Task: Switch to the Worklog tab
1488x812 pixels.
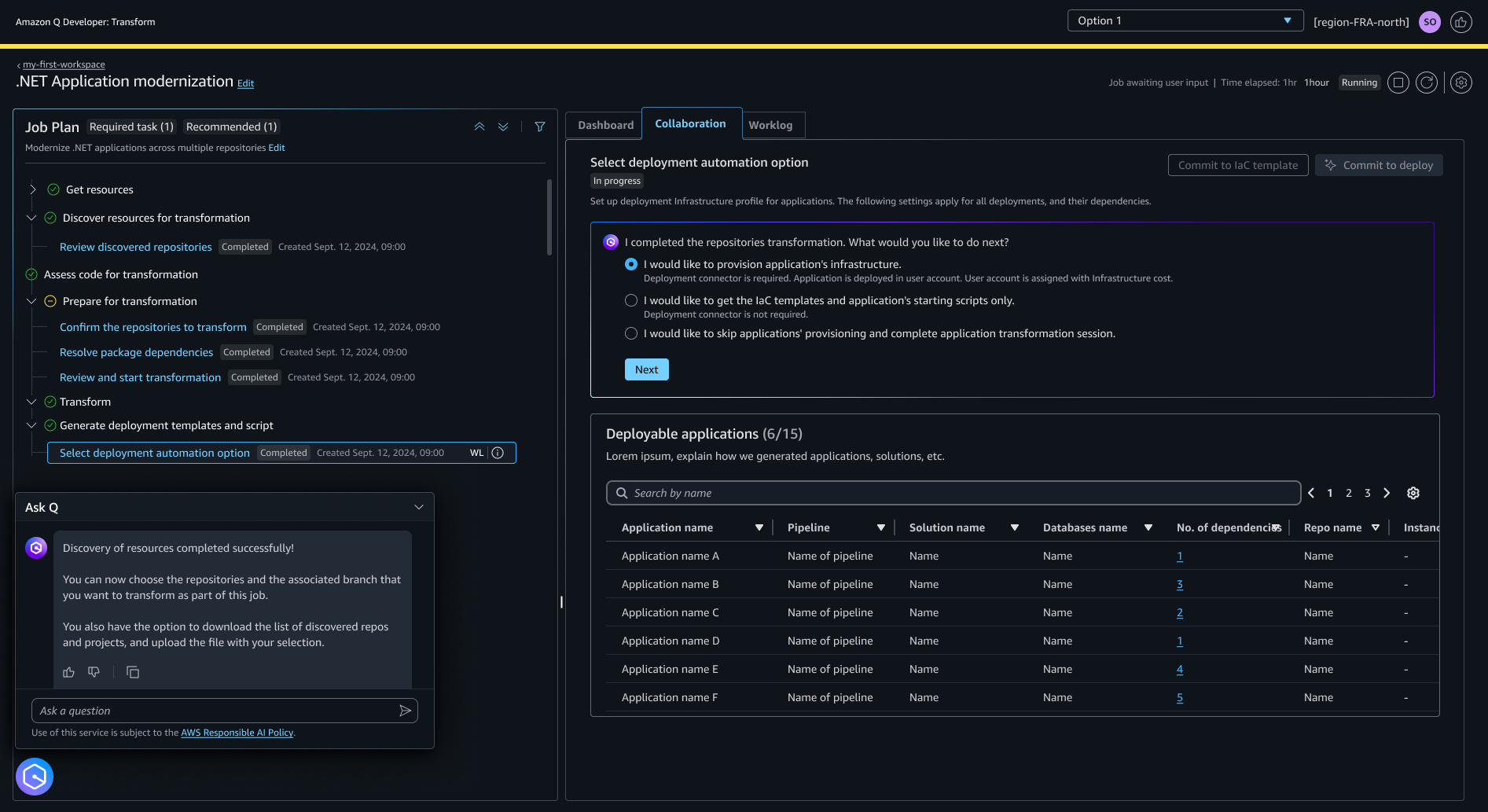Action: click(x=770, y=125)
